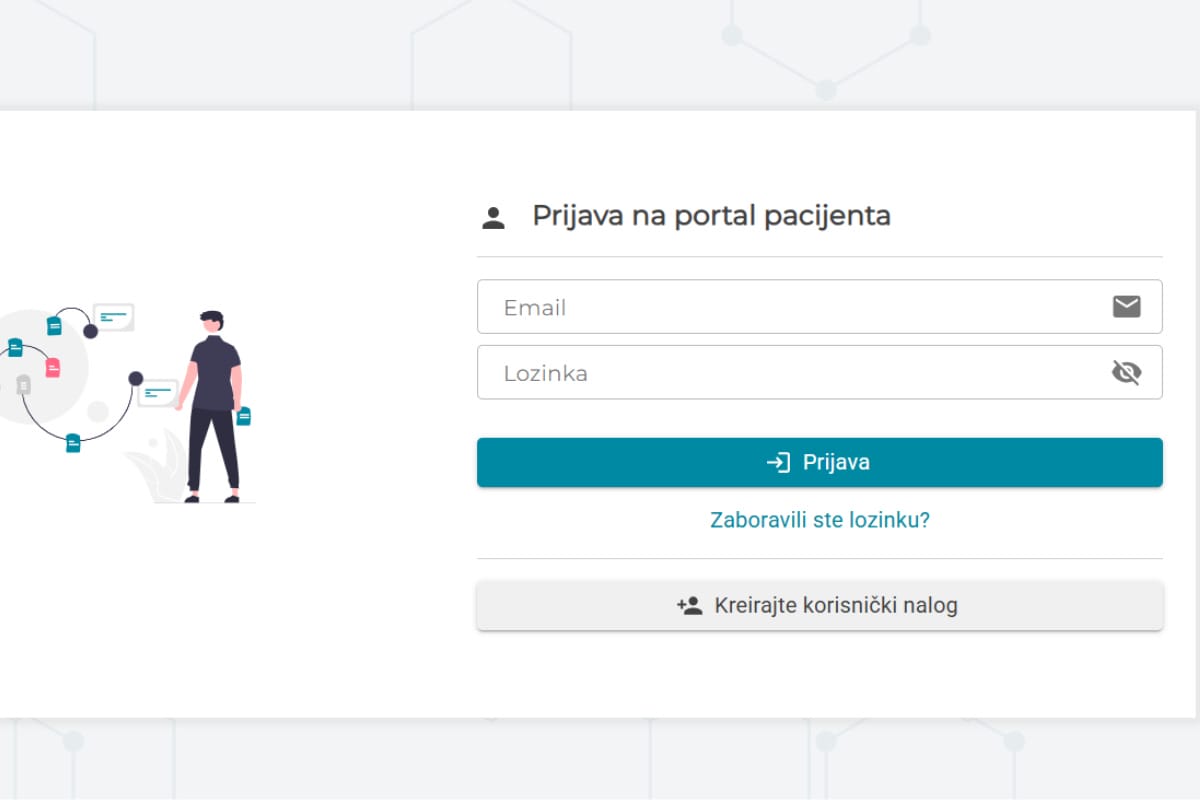This screenshot has width=1200, height=800.
Task: Click the Lozinka password field
Action: 819,373
